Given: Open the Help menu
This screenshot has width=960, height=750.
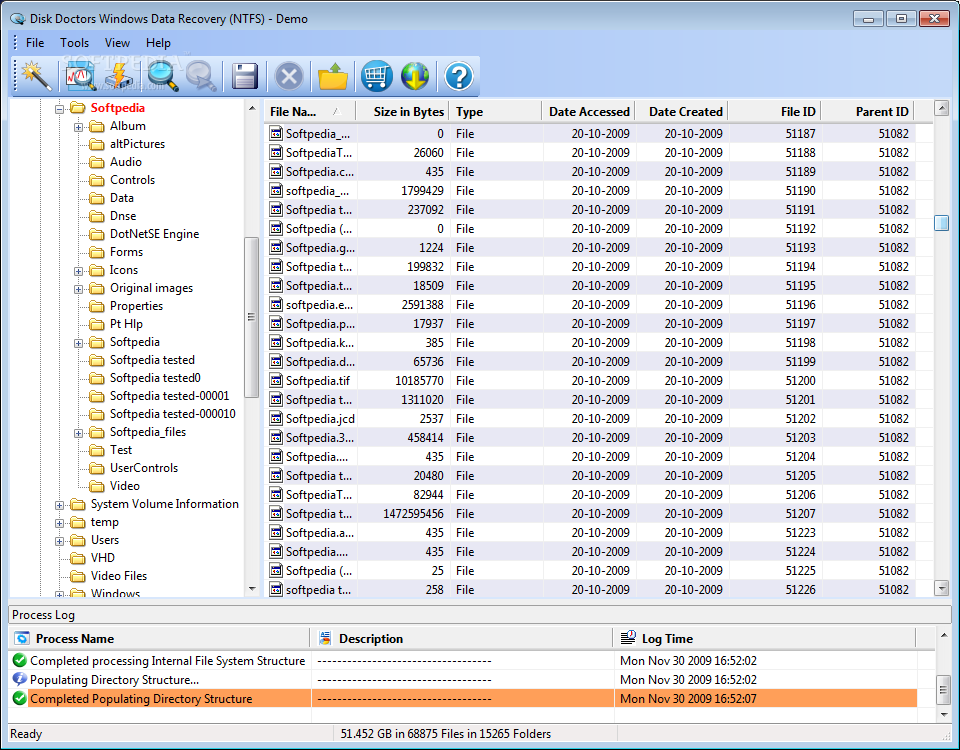Looking at the screenshot, I should pyautogui.click(x=158, y=43).
